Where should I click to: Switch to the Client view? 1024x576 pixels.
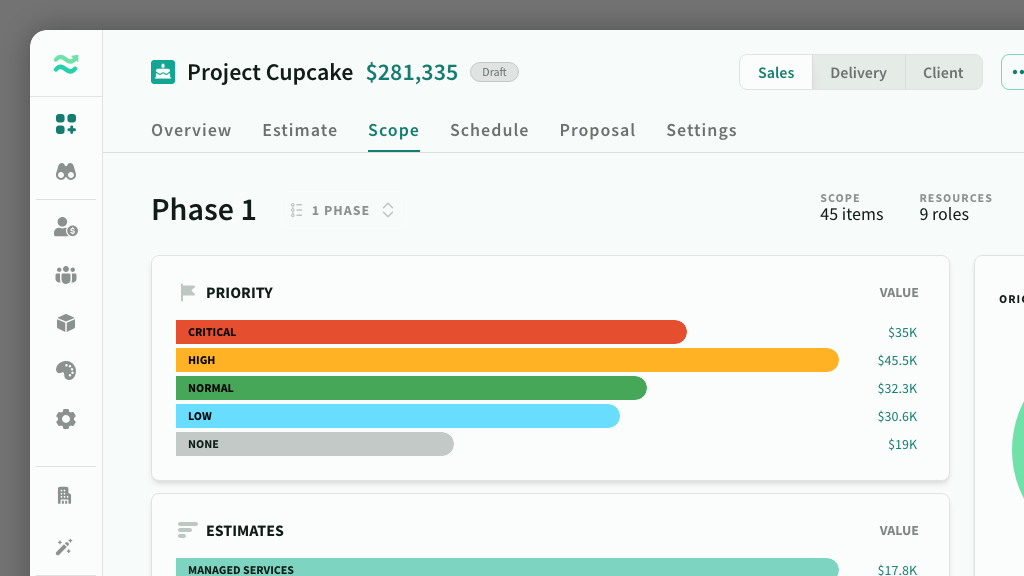click(943, 73)
